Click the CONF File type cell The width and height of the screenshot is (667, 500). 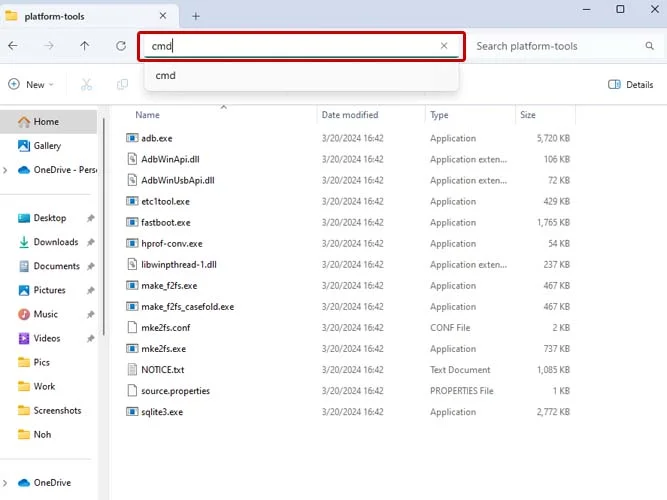pyautogui.click(x=450, y=328)
